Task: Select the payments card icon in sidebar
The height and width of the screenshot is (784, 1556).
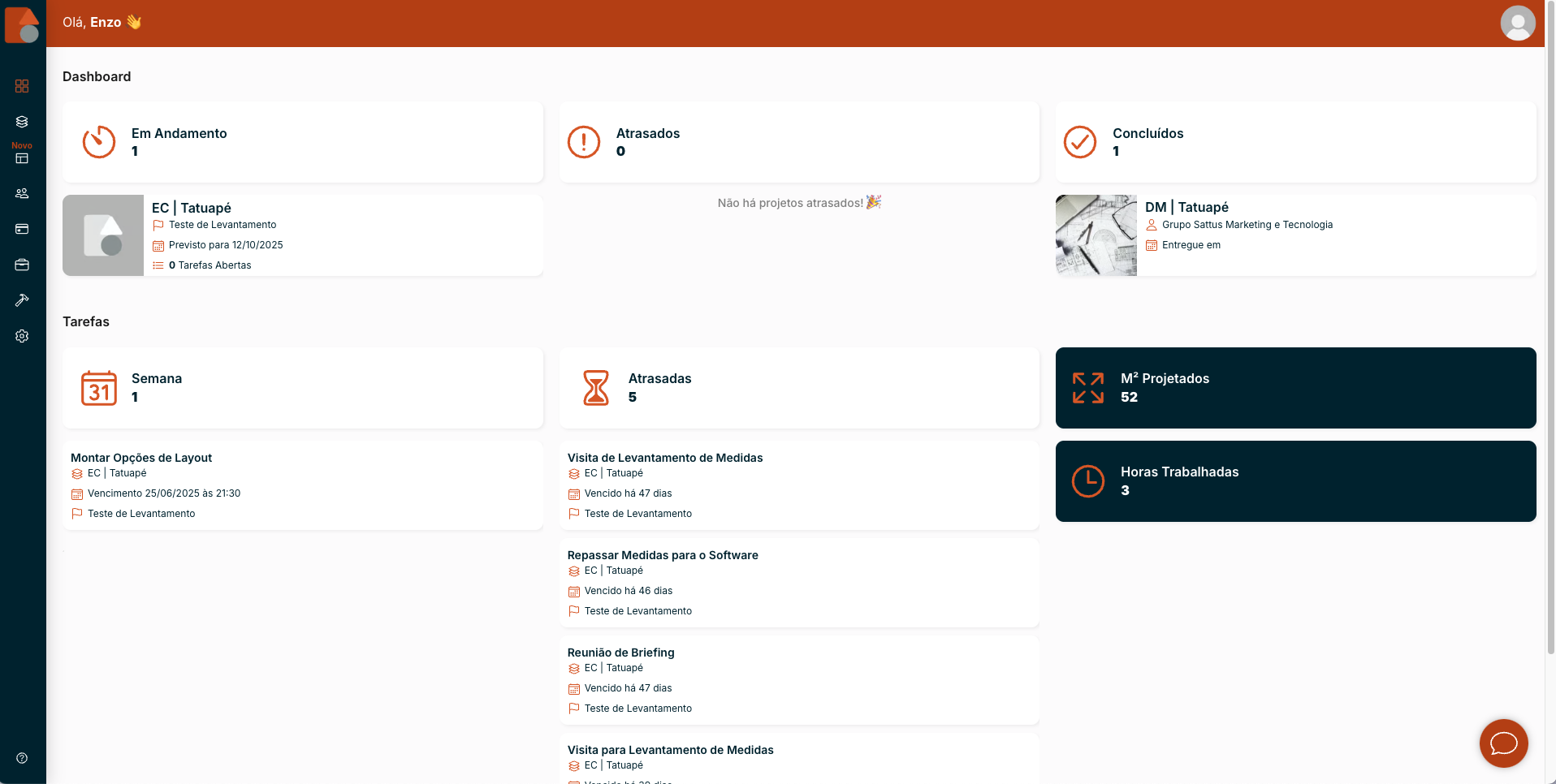Action: coord(22,229)
